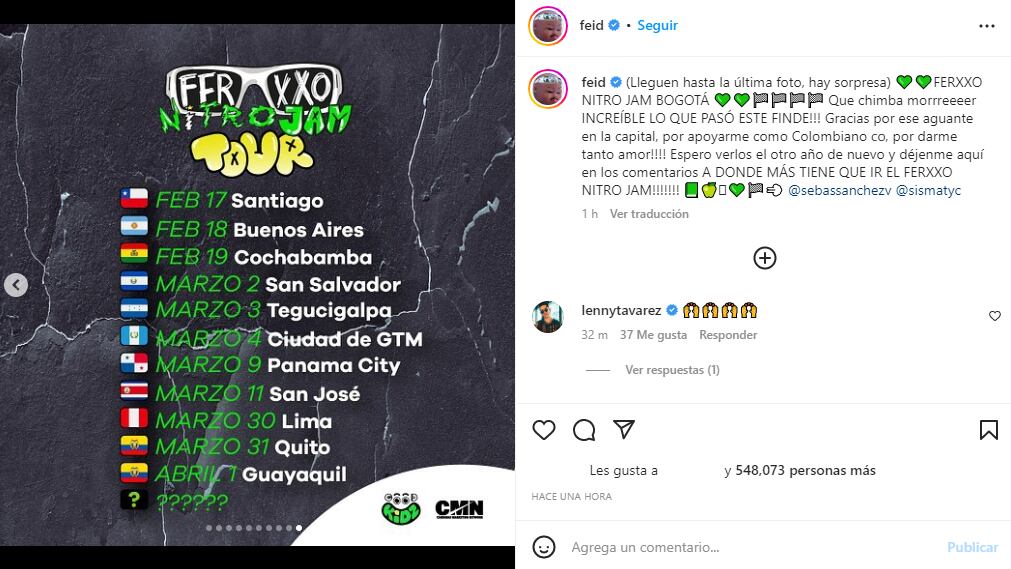
Task: Open feid's profile picture in header
Action: (x=548, y=26)
